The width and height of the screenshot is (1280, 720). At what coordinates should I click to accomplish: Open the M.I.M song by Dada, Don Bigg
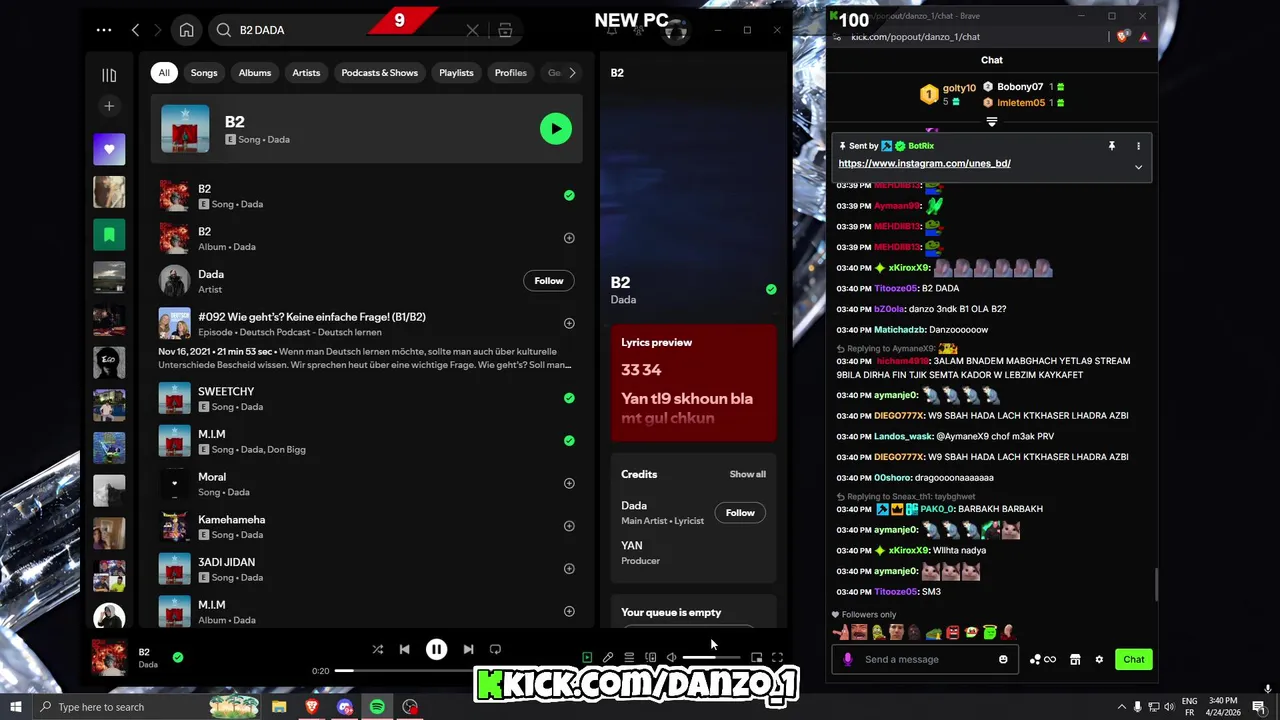[x=366, y=441]
